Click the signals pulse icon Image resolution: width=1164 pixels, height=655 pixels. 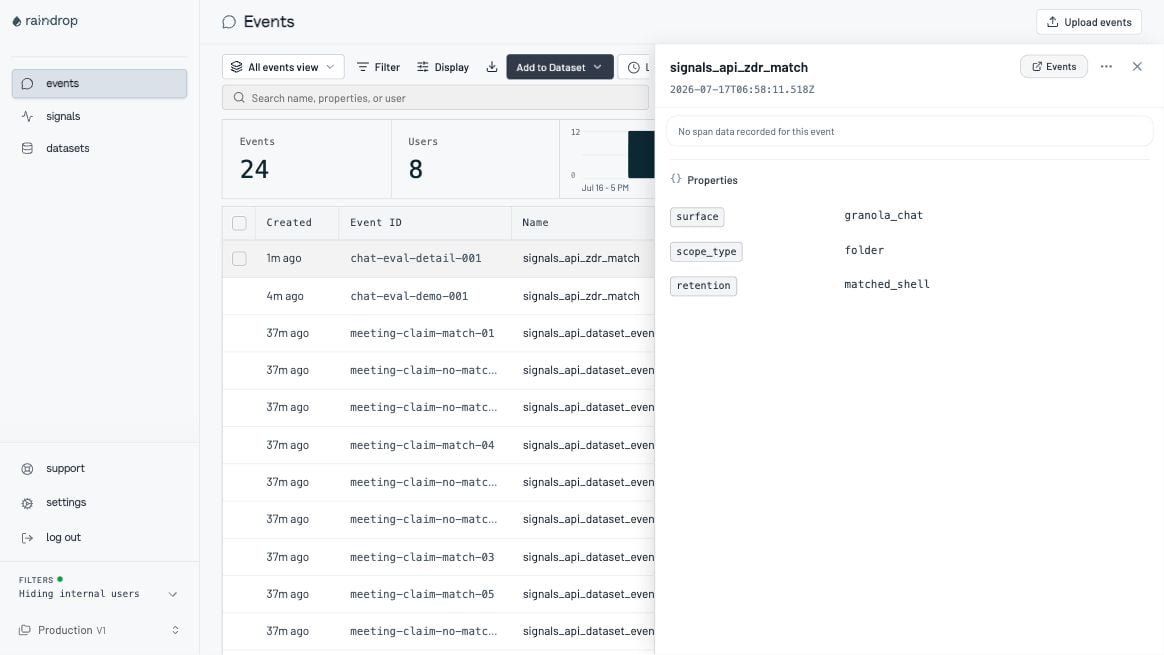click(27, 116)
